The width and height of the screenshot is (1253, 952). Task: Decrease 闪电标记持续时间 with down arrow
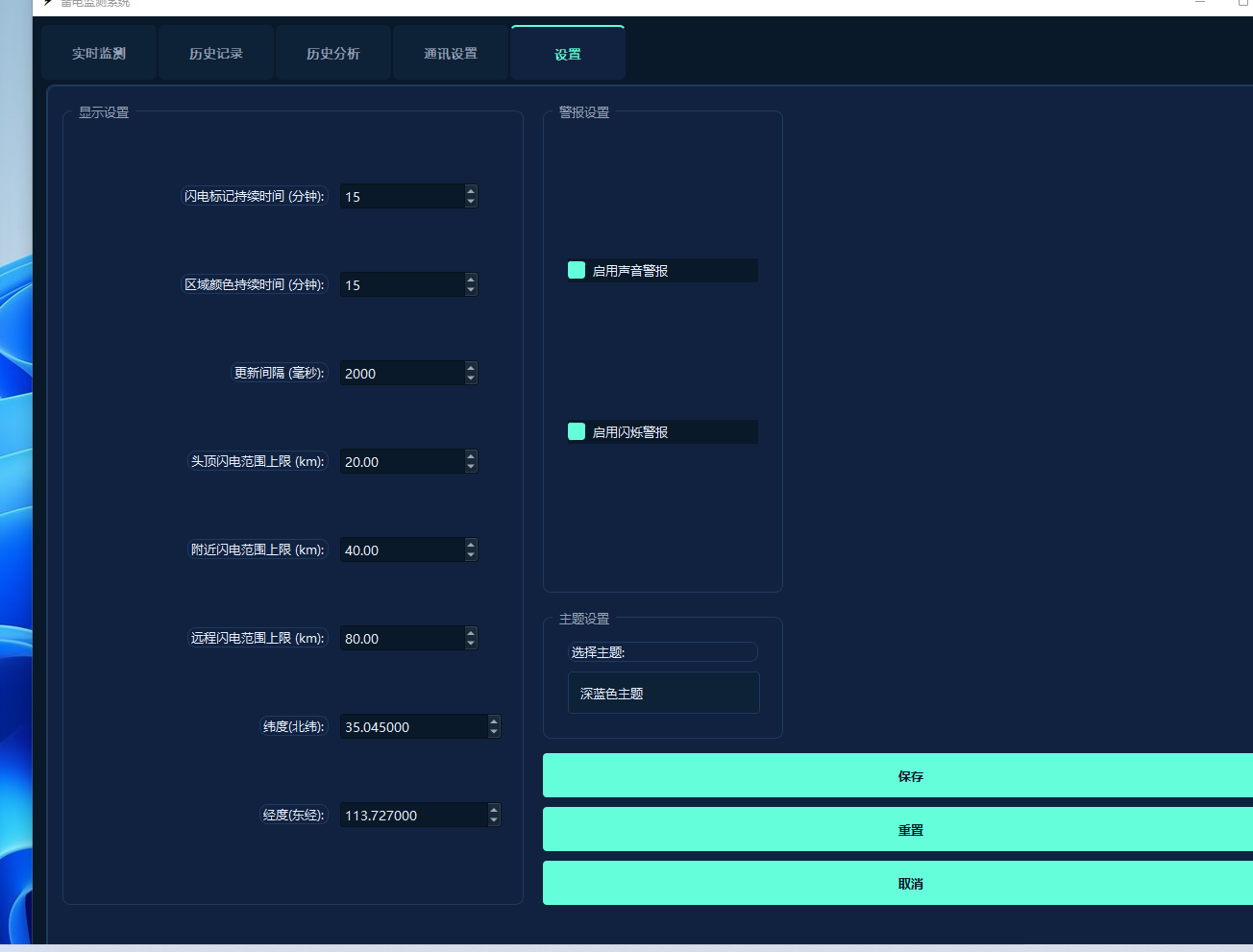(471, 202)
